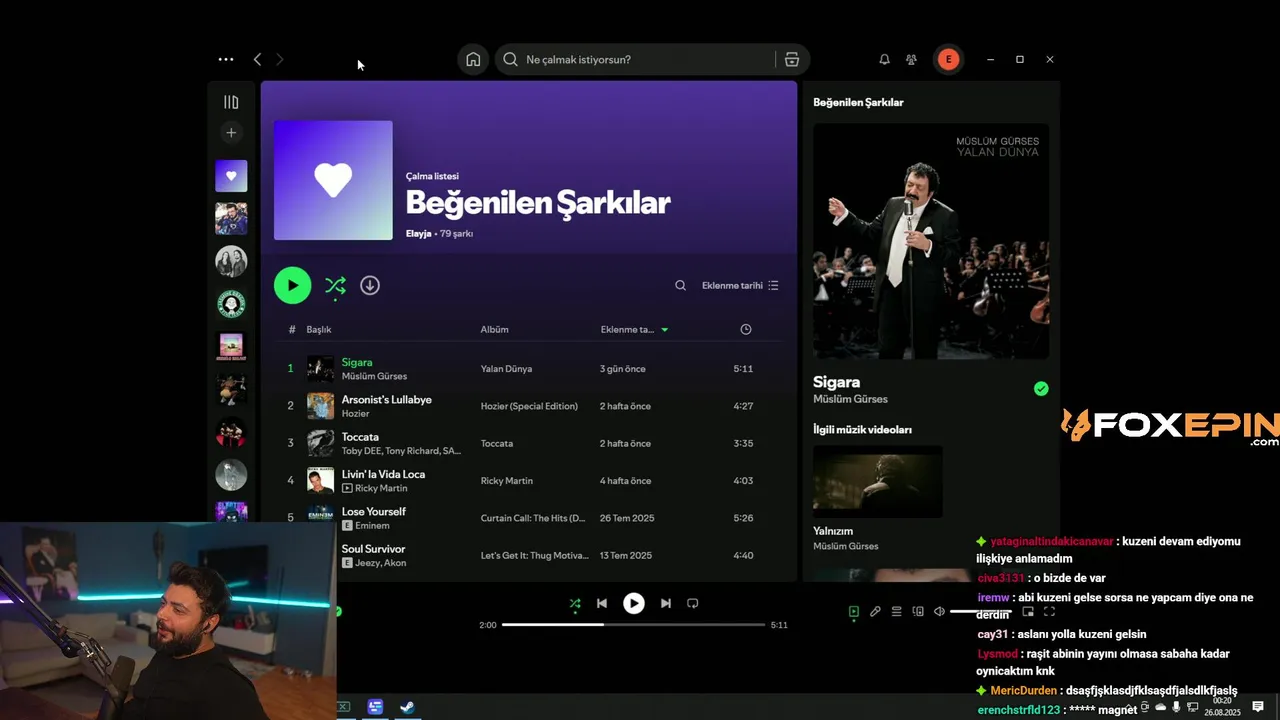Select the 'Lose Yourself' track
This screenshot has width=1280, height=720.
click(374, 511)
